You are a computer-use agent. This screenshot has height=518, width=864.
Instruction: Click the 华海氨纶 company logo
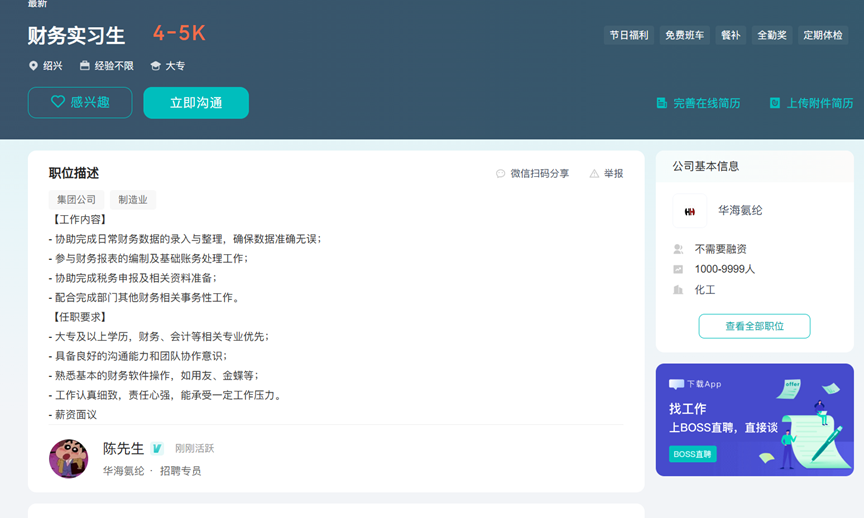690,211
